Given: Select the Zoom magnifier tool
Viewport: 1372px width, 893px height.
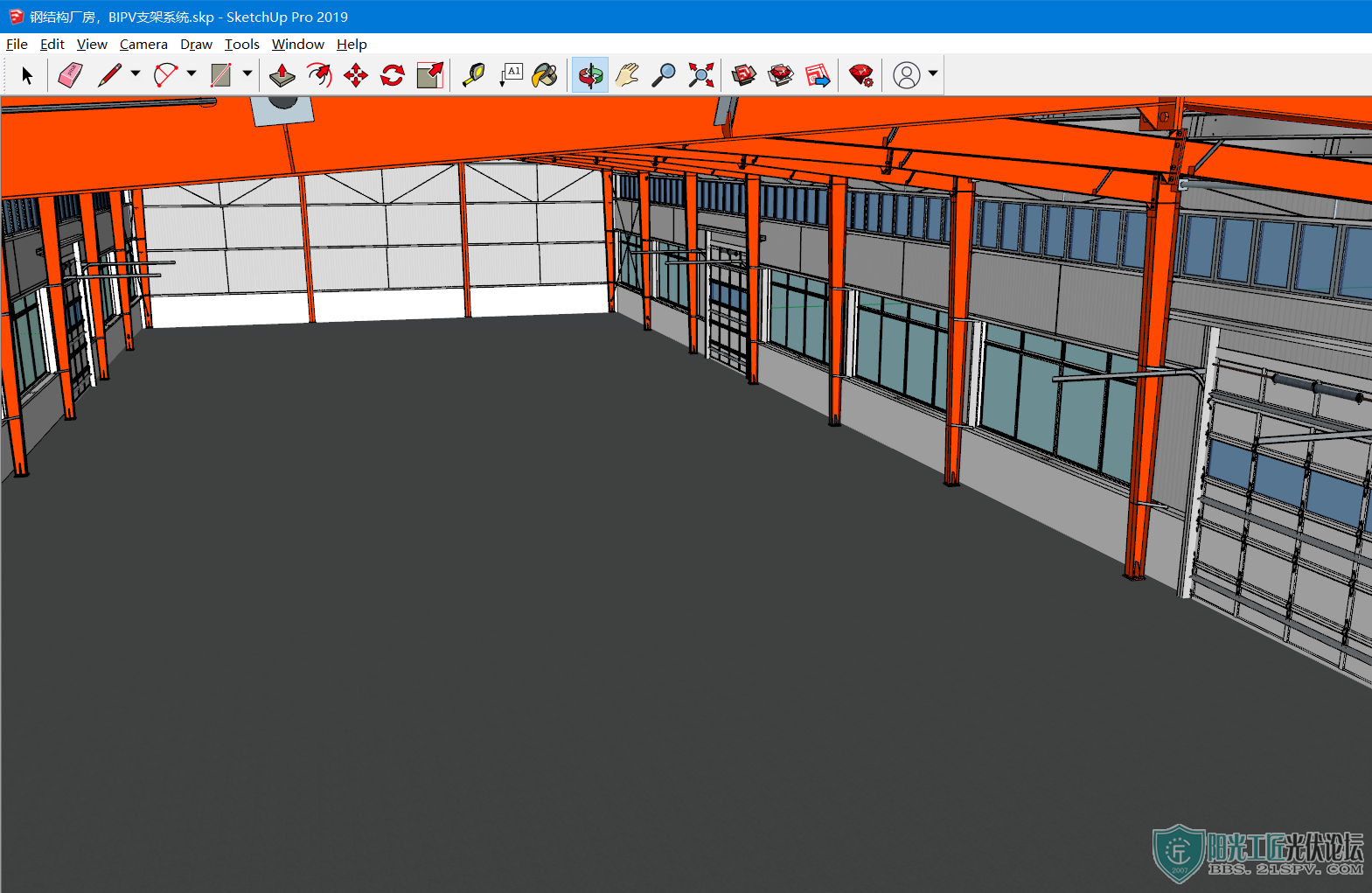Looking at the screenshot, I should coord(664,76).
